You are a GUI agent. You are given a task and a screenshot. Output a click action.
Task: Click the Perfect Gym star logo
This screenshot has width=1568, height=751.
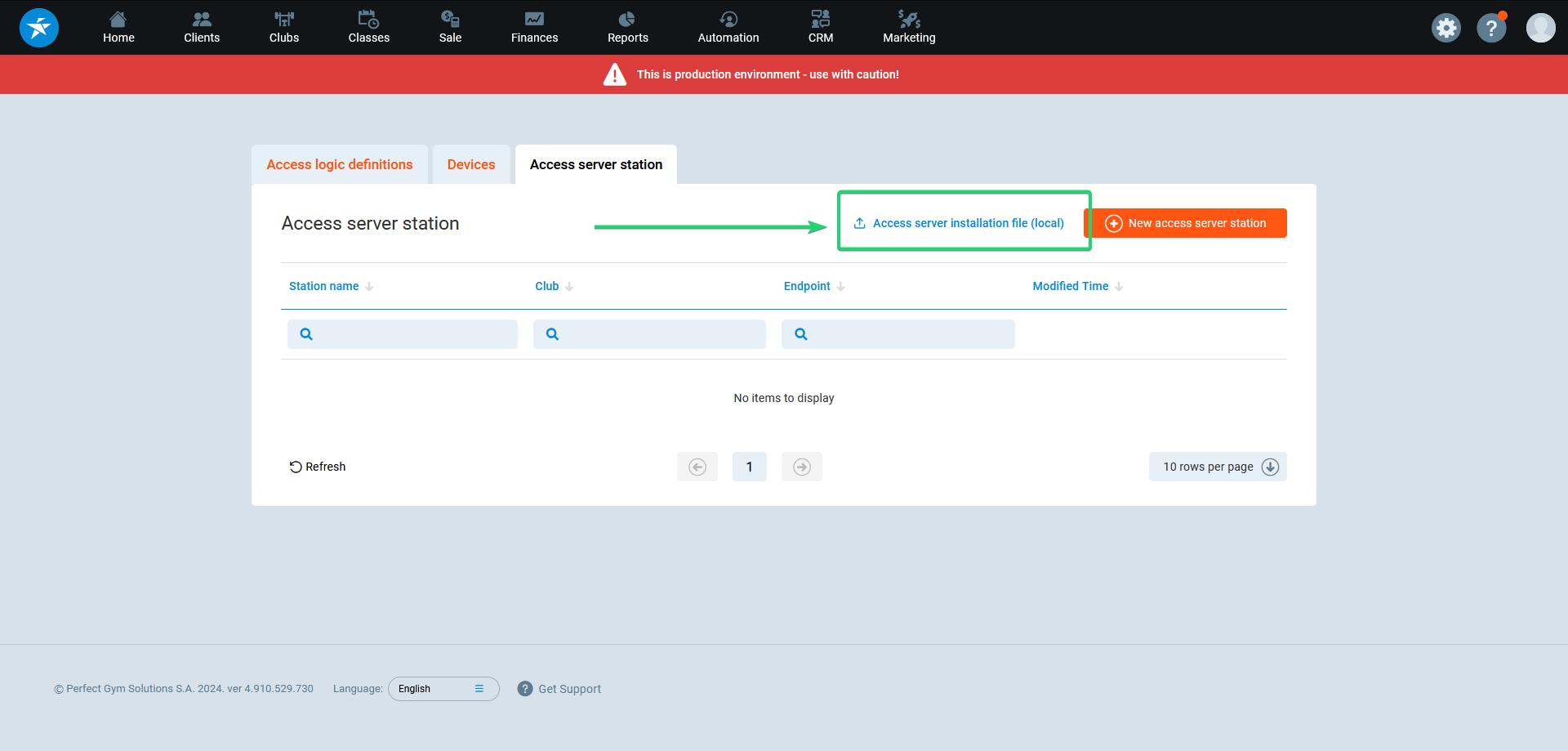click(x=38, y=28)
